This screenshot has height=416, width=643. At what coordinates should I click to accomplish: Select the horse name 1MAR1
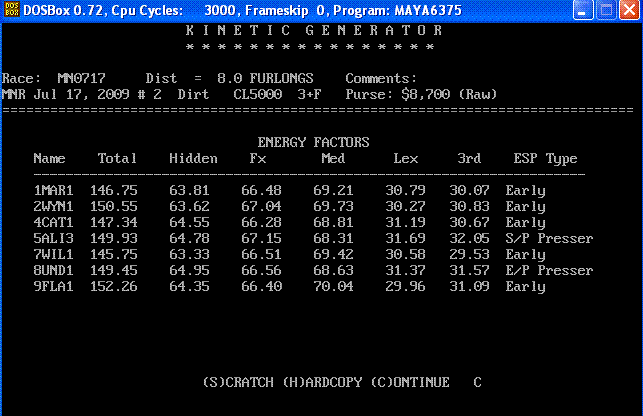[53, 190]
